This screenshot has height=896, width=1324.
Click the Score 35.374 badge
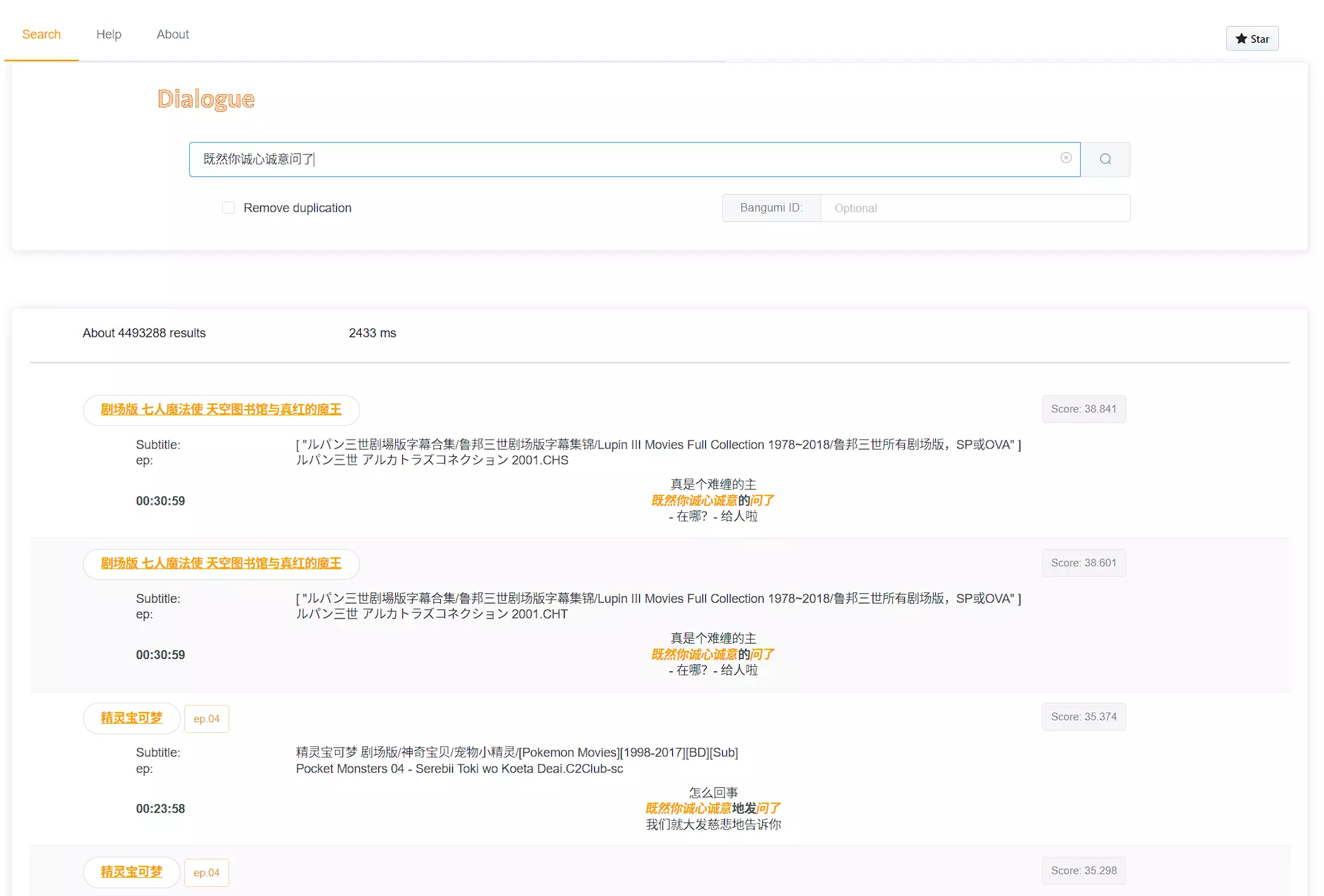coord(1084,717)
